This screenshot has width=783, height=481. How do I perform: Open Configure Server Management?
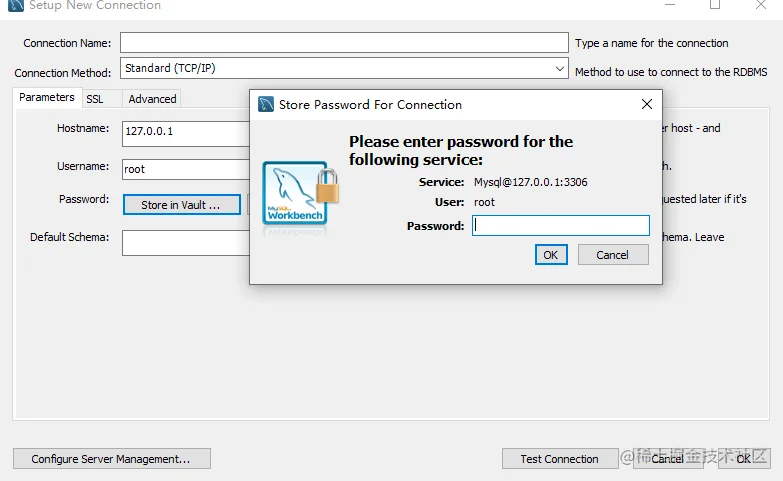pyautogui.click(x=112, y=459)
